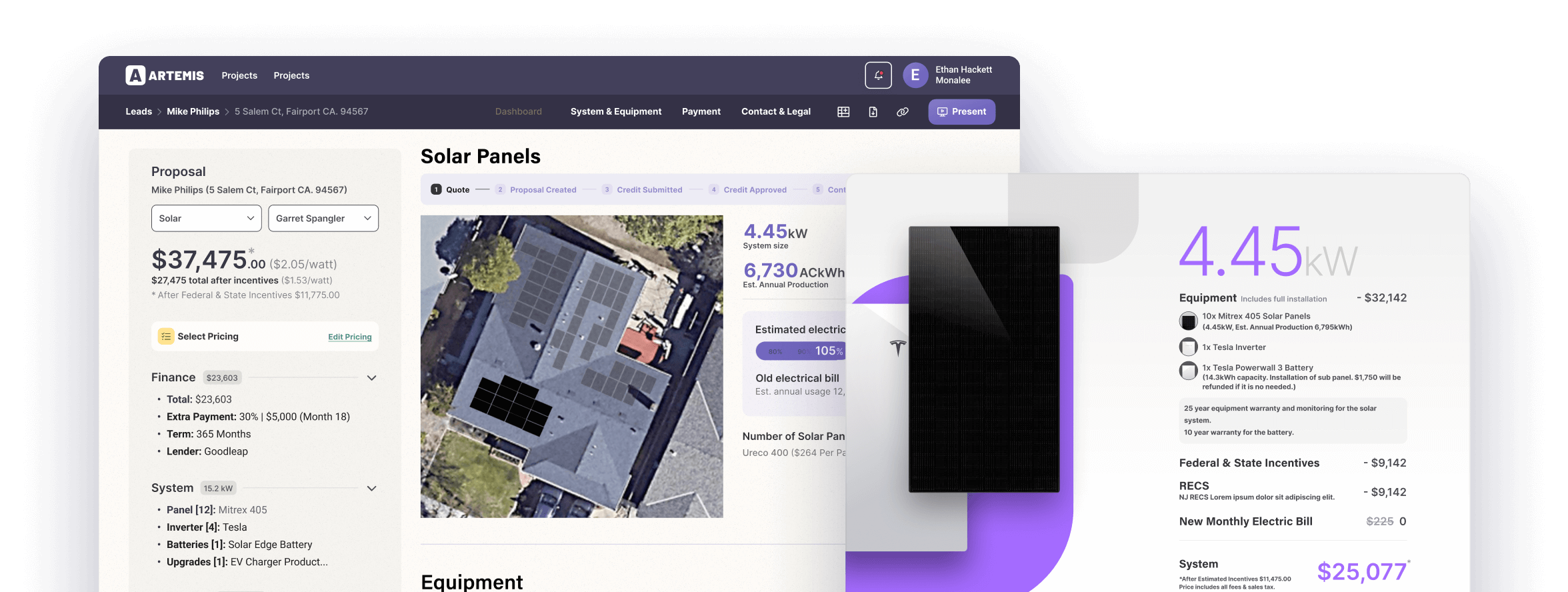
Task: Select the Proposal Created step
Action: click(537, 190)
